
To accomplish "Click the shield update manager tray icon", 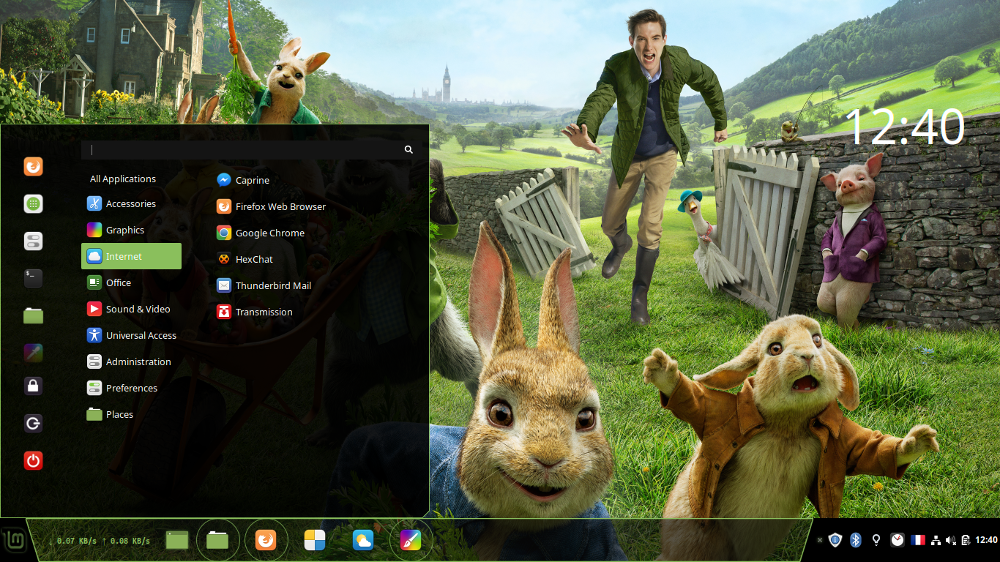I will coord(835,540).
